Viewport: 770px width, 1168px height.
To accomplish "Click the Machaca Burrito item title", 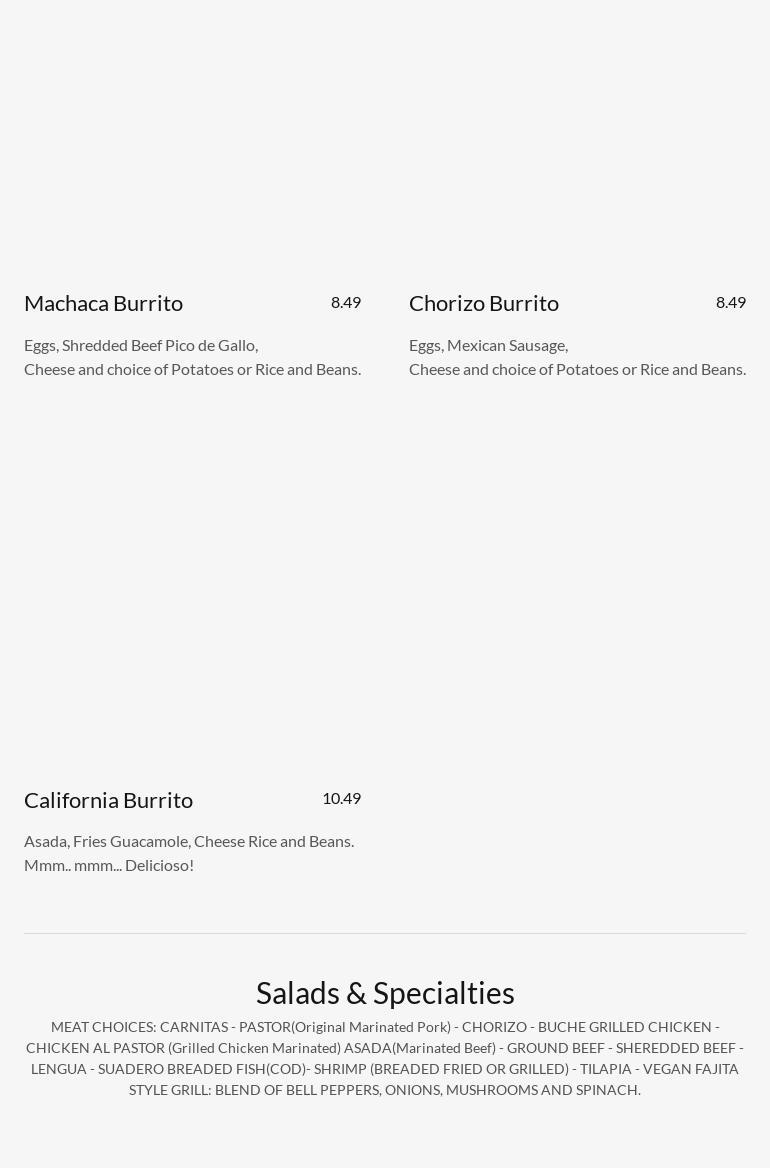I will [104, 303].
